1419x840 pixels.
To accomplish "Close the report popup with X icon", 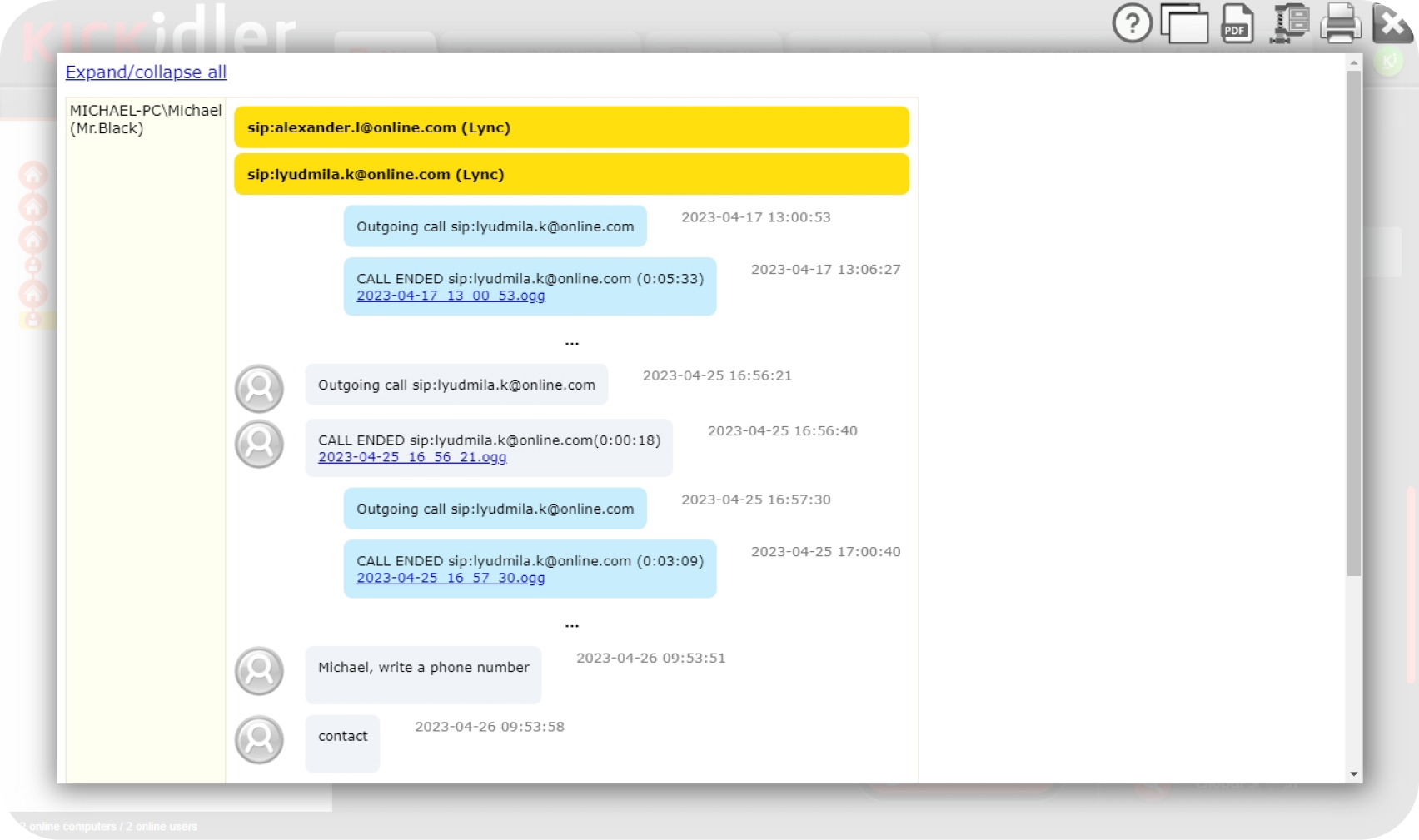I will pos(1392,24).
